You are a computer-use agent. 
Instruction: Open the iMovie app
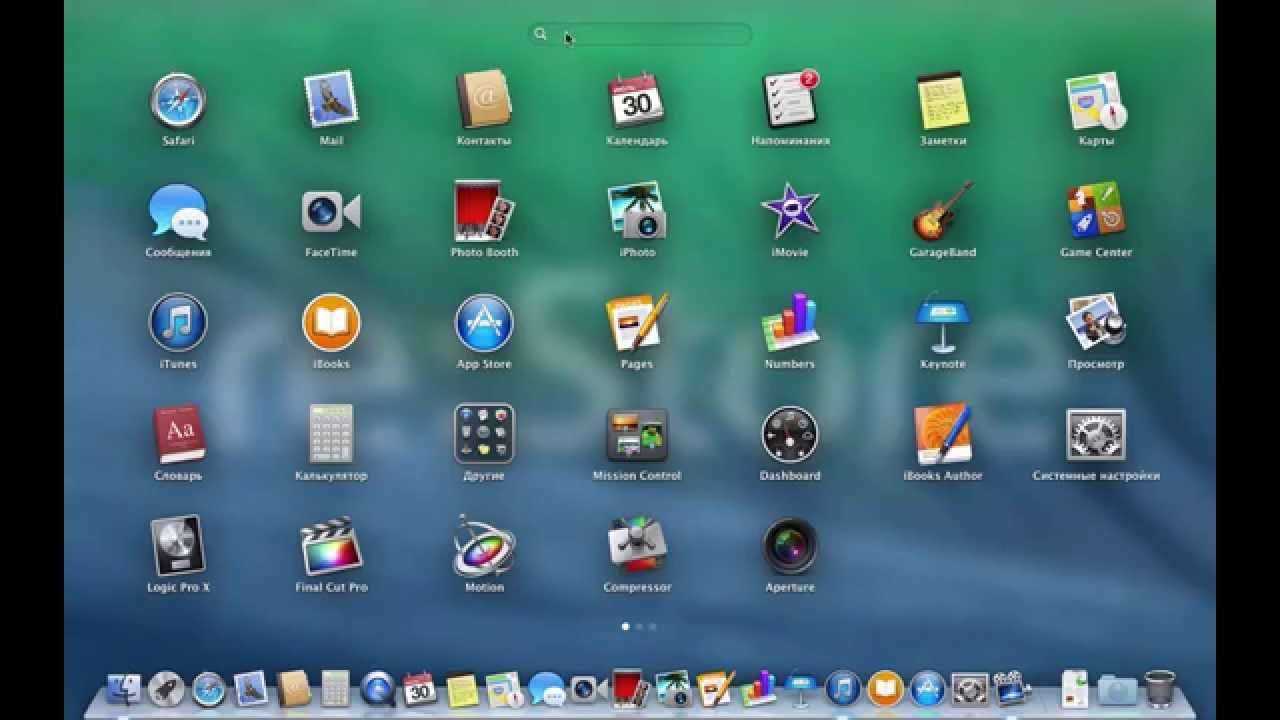[790, 211]
